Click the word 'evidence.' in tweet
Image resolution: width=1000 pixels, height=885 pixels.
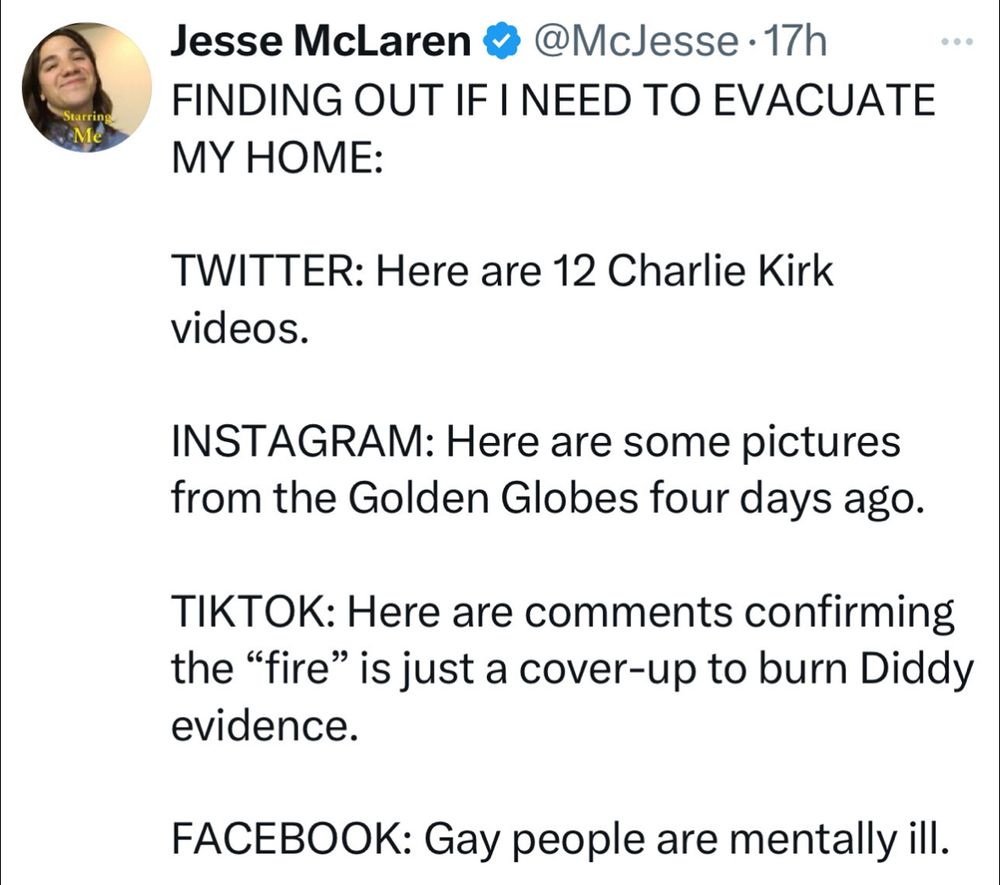point(264,725)
